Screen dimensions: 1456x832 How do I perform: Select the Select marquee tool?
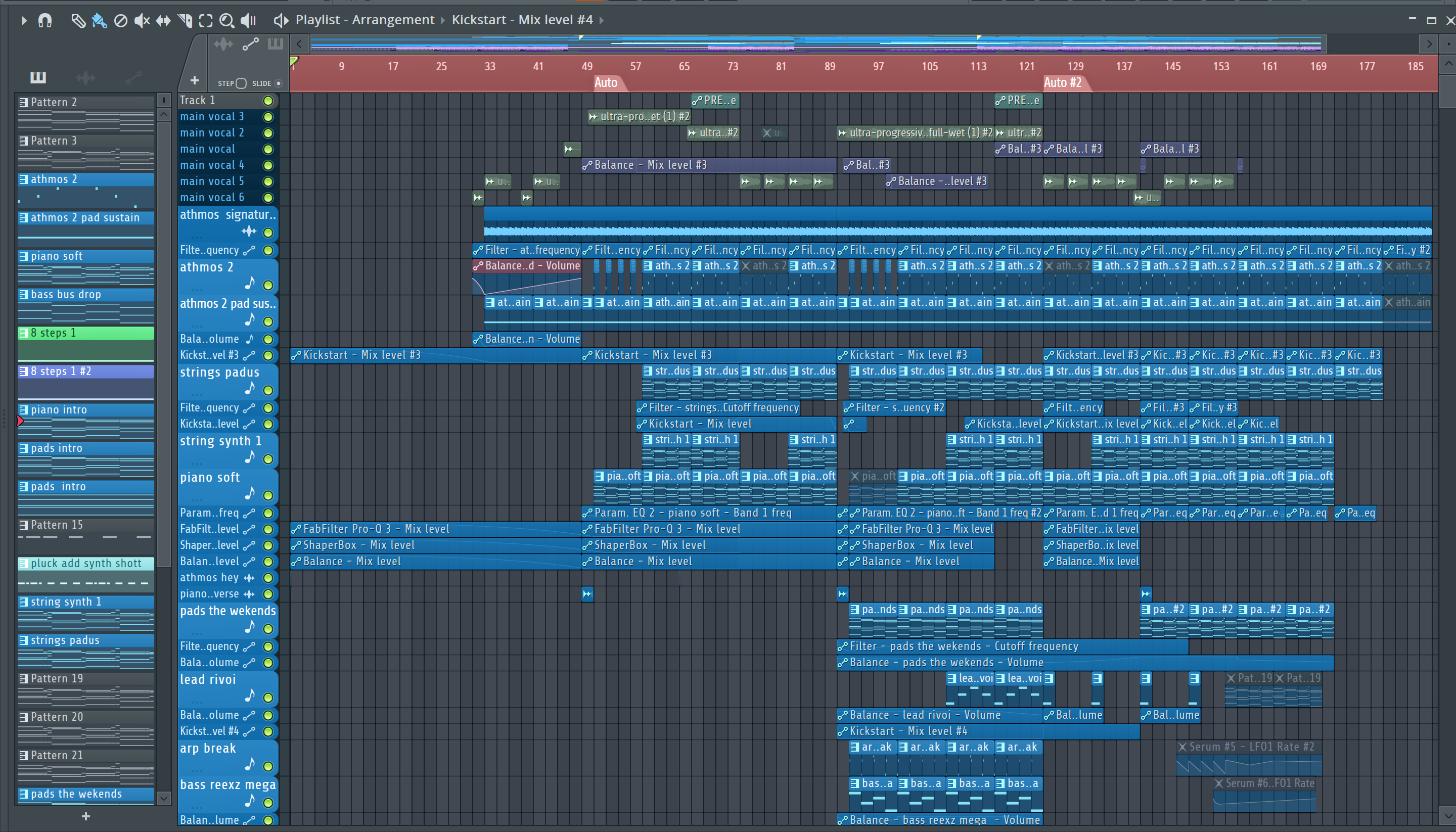click(206, 21)
